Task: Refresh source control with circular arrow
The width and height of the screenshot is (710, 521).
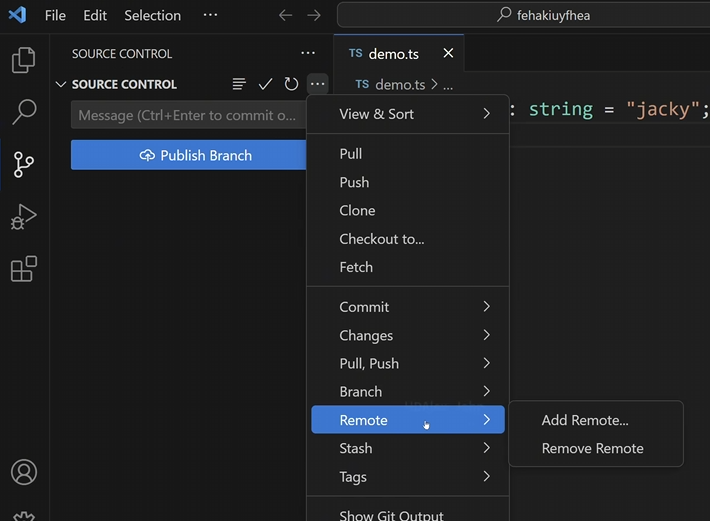Action: pos(291,85)
